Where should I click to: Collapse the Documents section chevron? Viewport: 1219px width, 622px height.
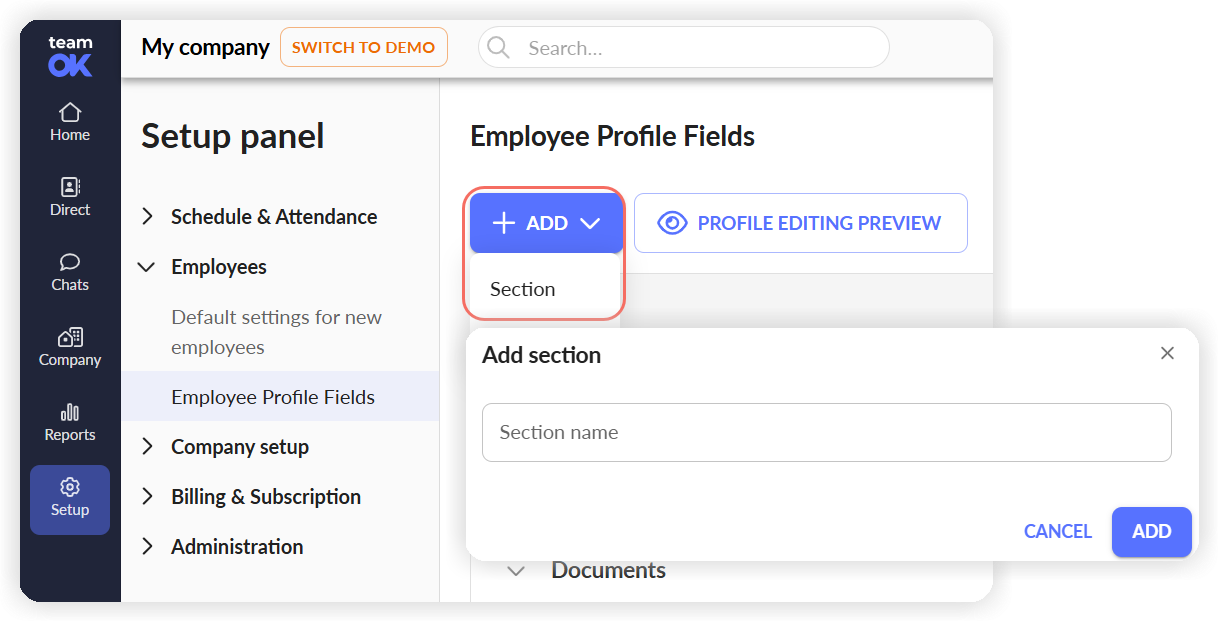[x=516, y=571]
